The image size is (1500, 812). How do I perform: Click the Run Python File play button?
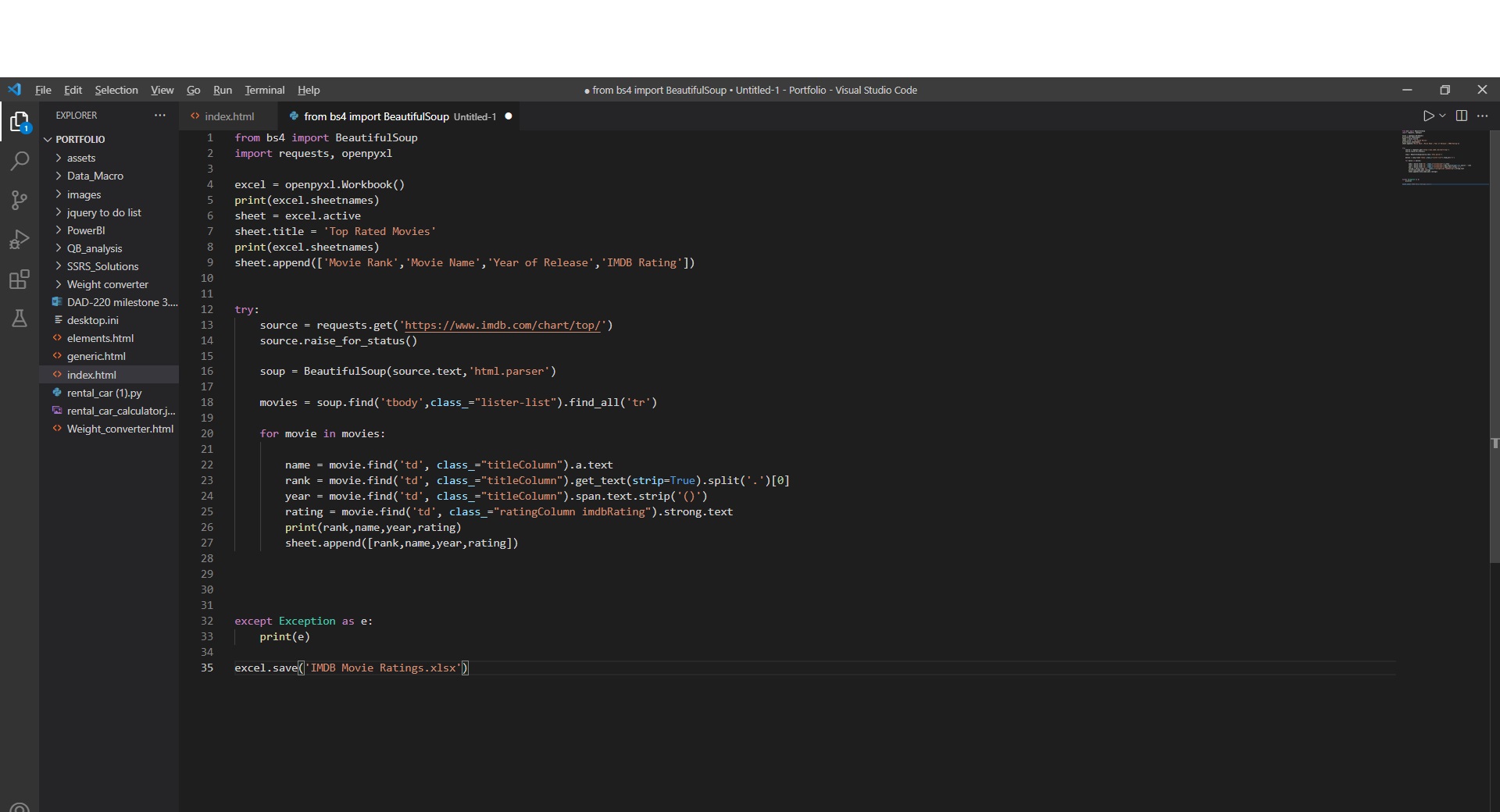coord(1428,116)
